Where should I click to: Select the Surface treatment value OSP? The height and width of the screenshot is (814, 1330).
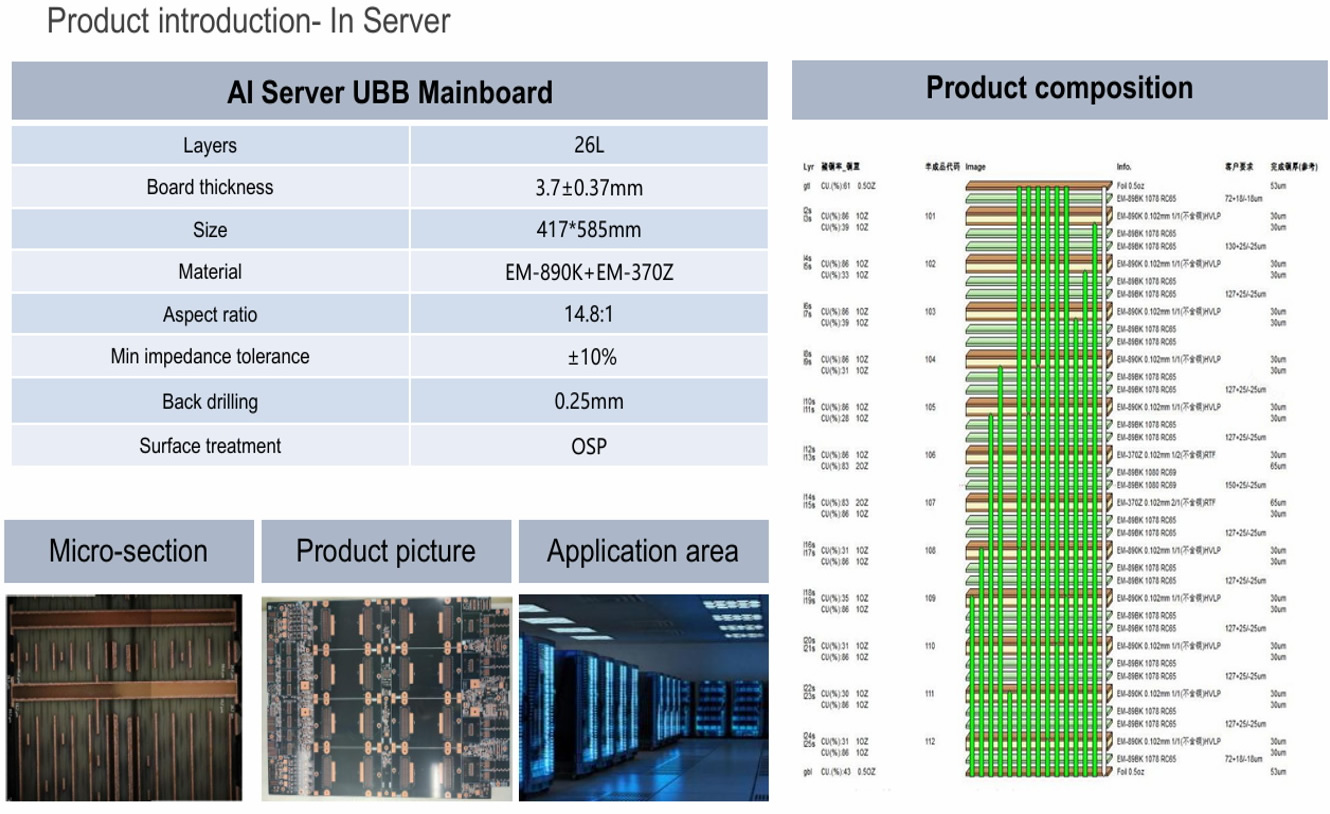click(588, 446)
